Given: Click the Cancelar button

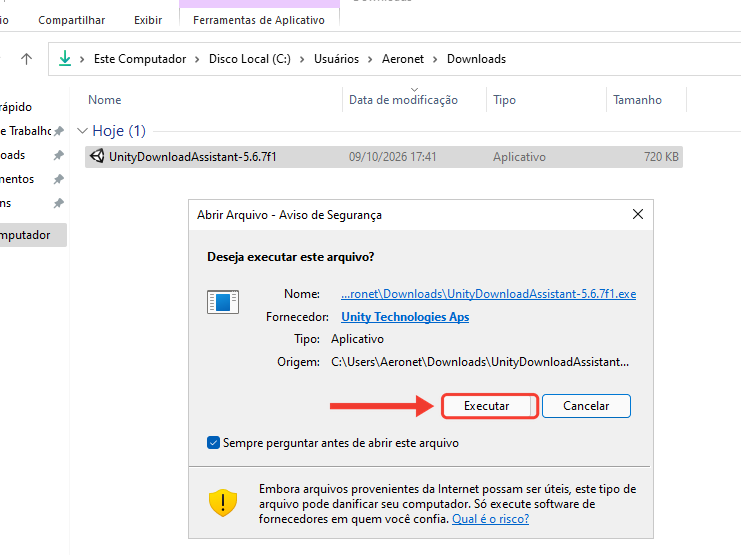Looking at the screenshot, I should (586, 406).
